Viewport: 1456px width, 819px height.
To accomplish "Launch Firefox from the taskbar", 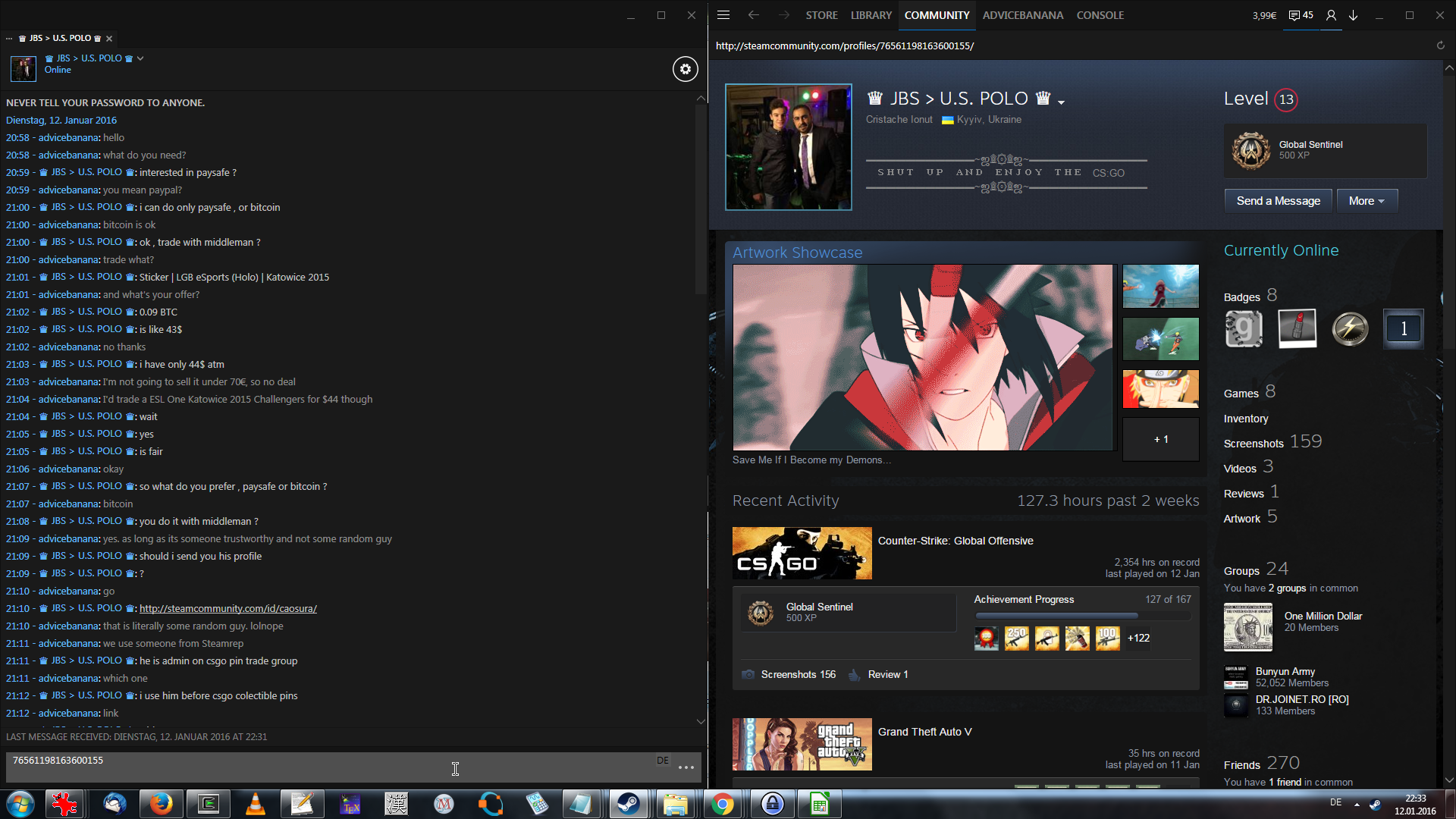I will (161, 804).
